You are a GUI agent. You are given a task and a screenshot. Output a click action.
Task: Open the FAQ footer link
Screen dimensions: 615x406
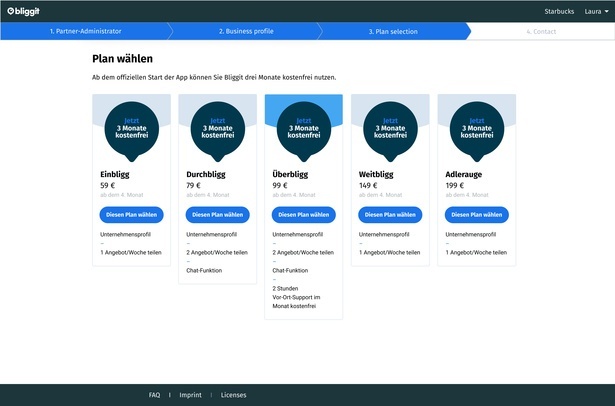pos(154,395)
